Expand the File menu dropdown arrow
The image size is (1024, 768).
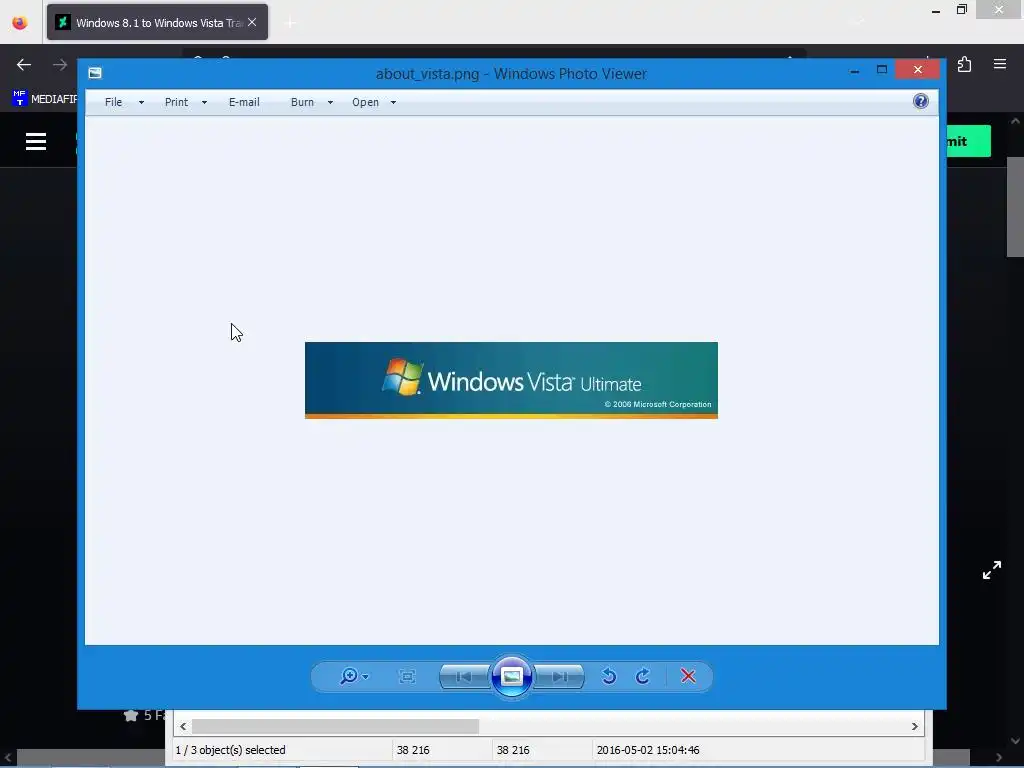click(141, 103)
